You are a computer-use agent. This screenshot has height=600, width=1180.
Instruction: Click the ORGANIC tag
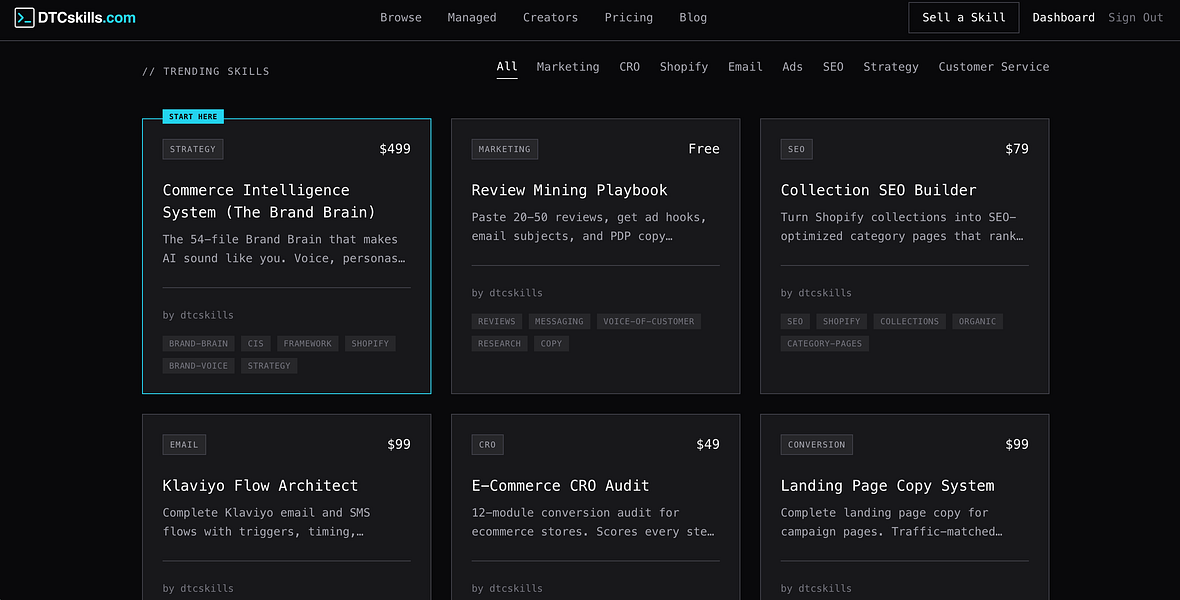tap(977, 321)
